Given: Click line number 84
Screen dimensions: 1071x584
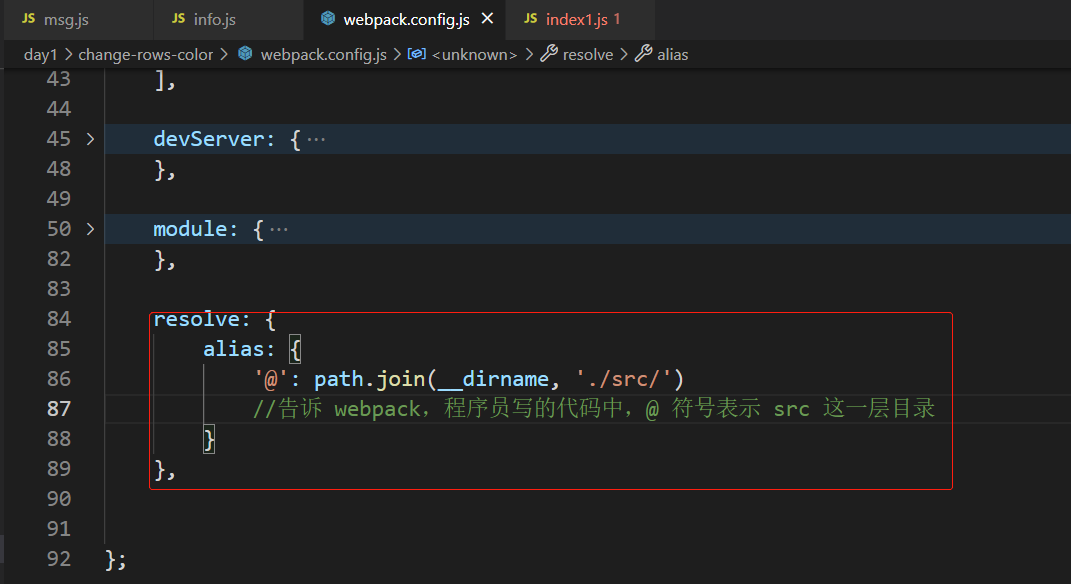Looking at the screenshot, I should pos(59,319).
